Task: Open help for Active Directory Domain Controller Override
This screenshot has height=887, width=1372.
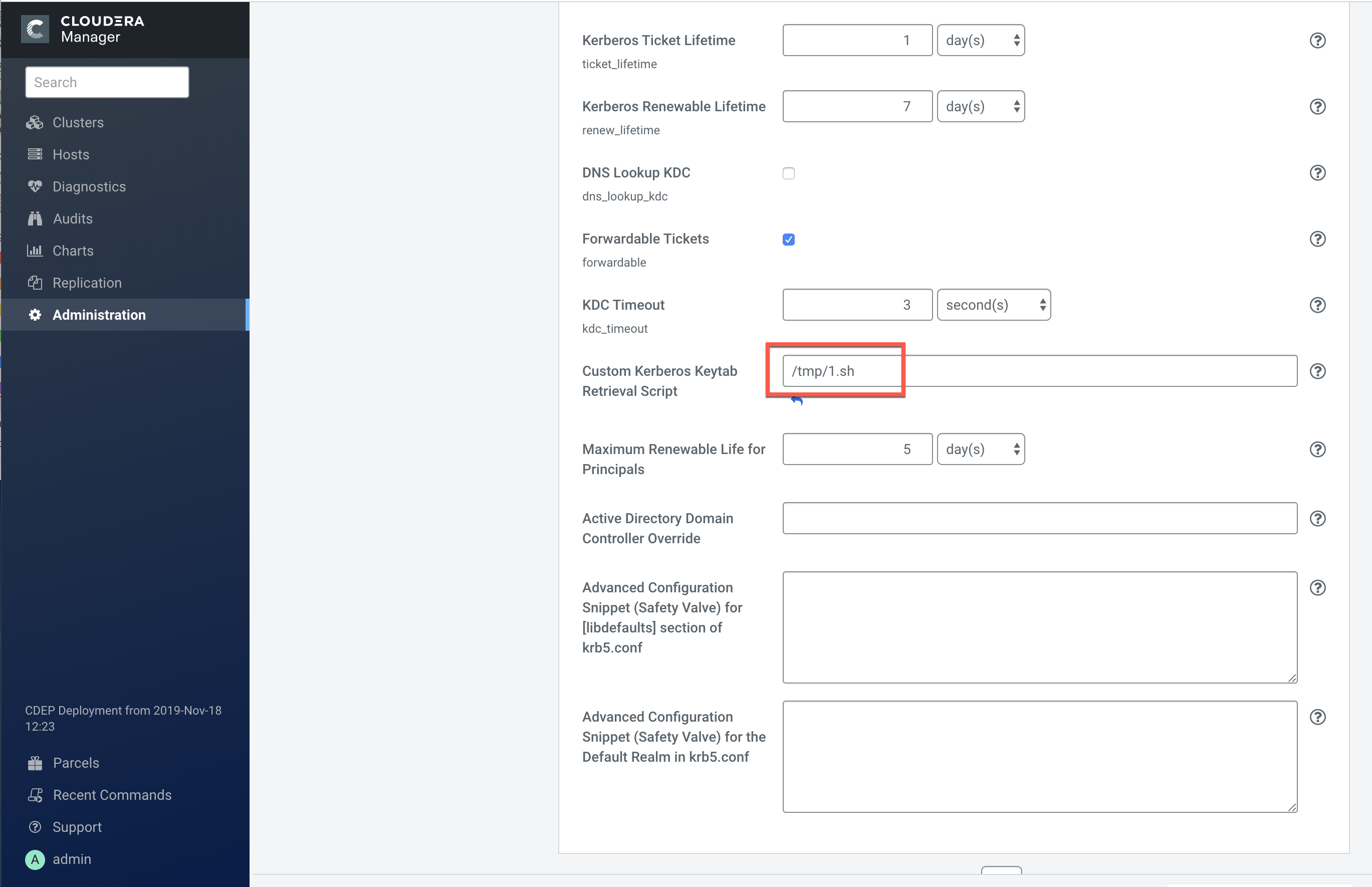Action: tap(1317, 518)
